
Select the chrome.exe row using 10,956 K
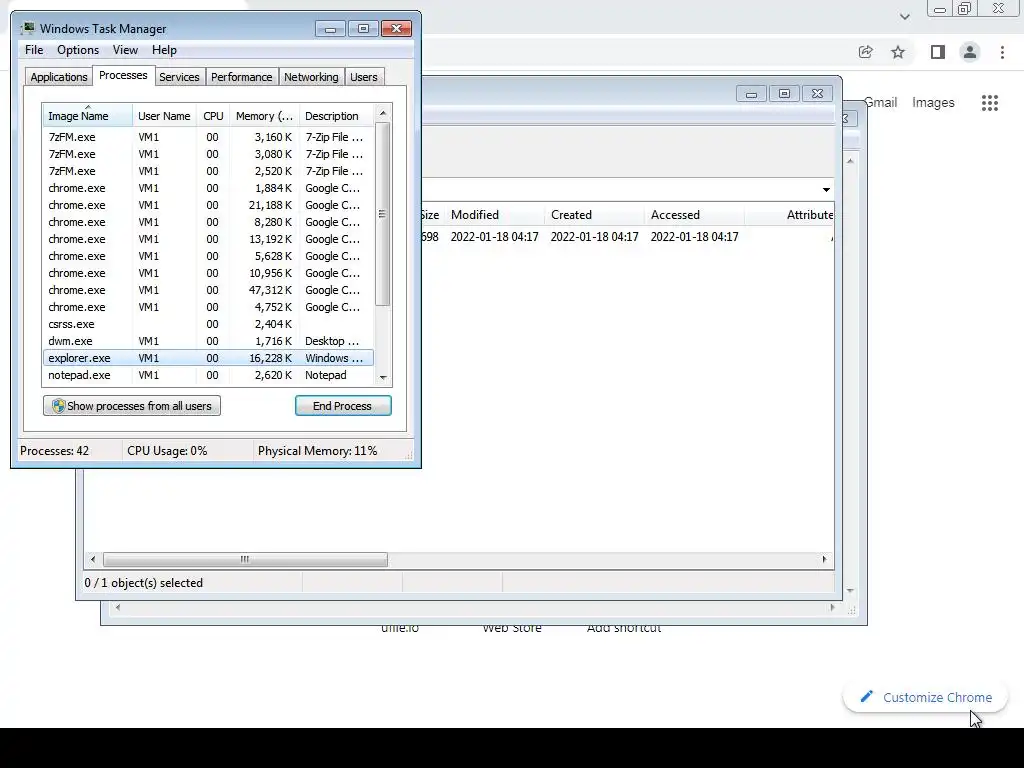pos(208,273)
